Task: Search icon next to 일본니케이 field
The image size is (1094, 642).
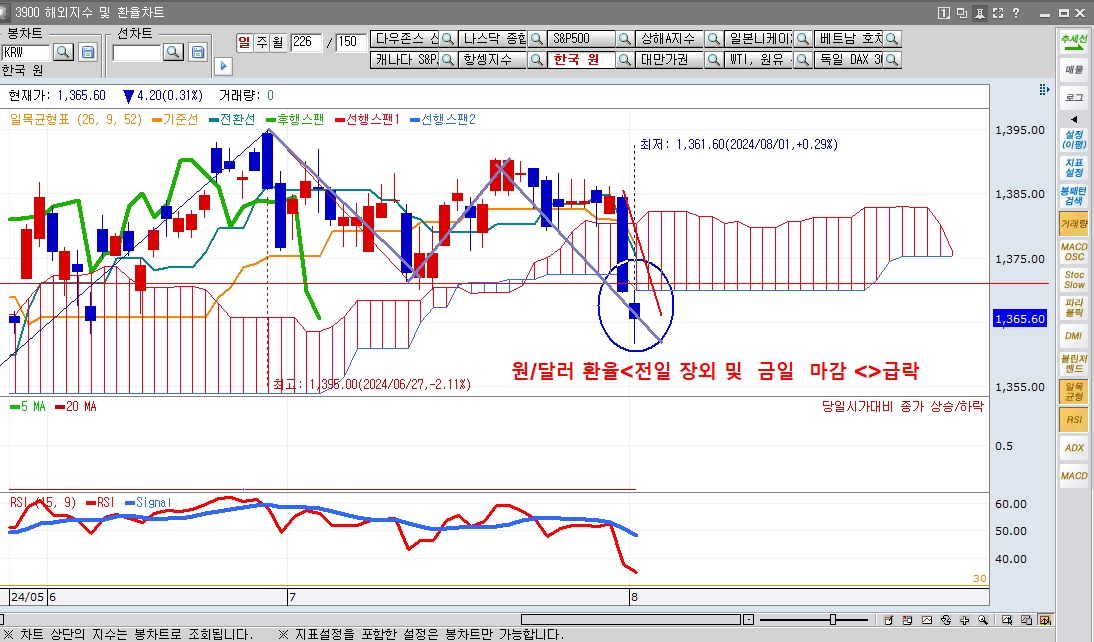Action: click(x=803, y=39)
